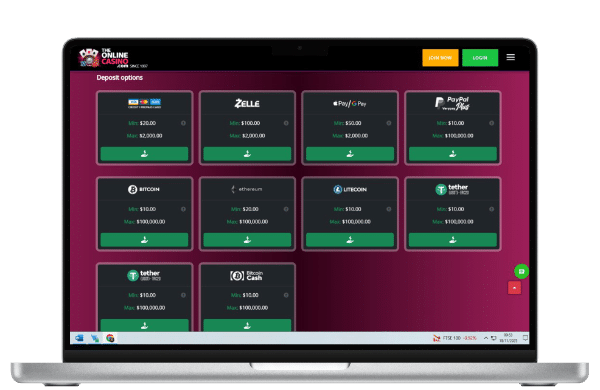The image size is (600, 390).
Task: Open info icon on the Bitcoin Cash card
Action: (286, 295)
